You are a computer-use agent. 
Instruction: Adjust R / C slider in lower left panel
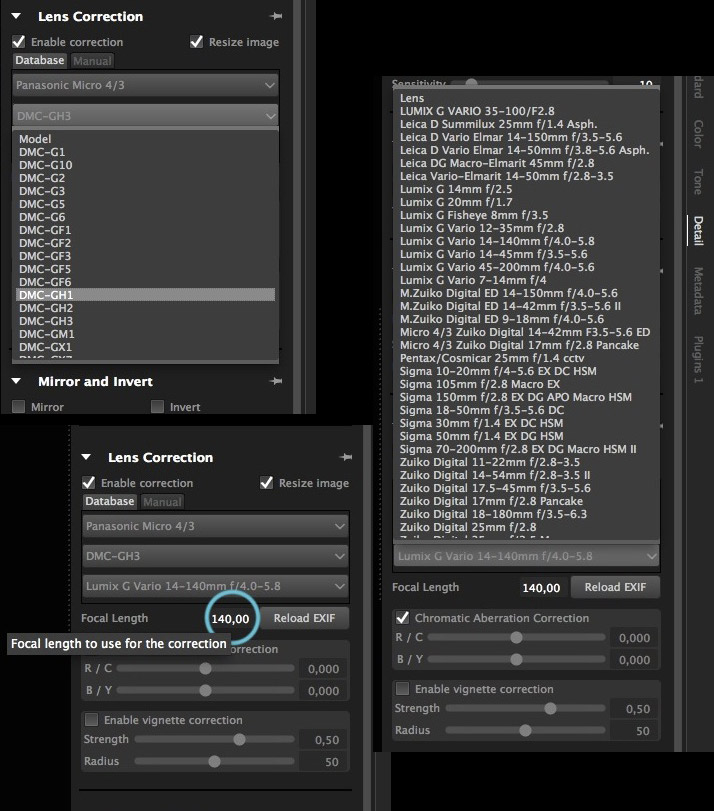(205, 669)
